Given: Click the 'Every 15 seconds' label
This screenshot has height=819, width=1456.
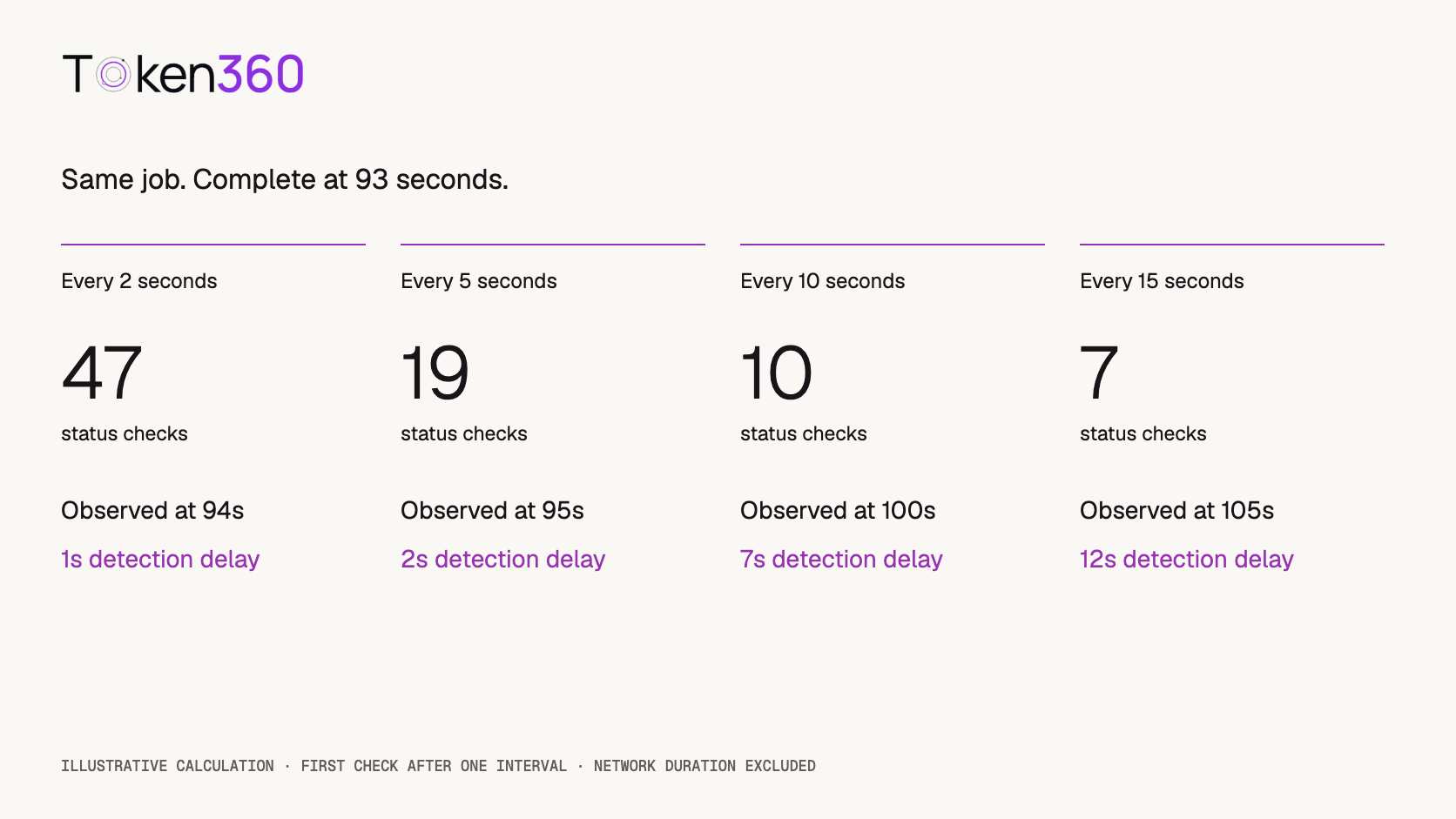Looking at the screenshot, I should tap(1162, 281).
